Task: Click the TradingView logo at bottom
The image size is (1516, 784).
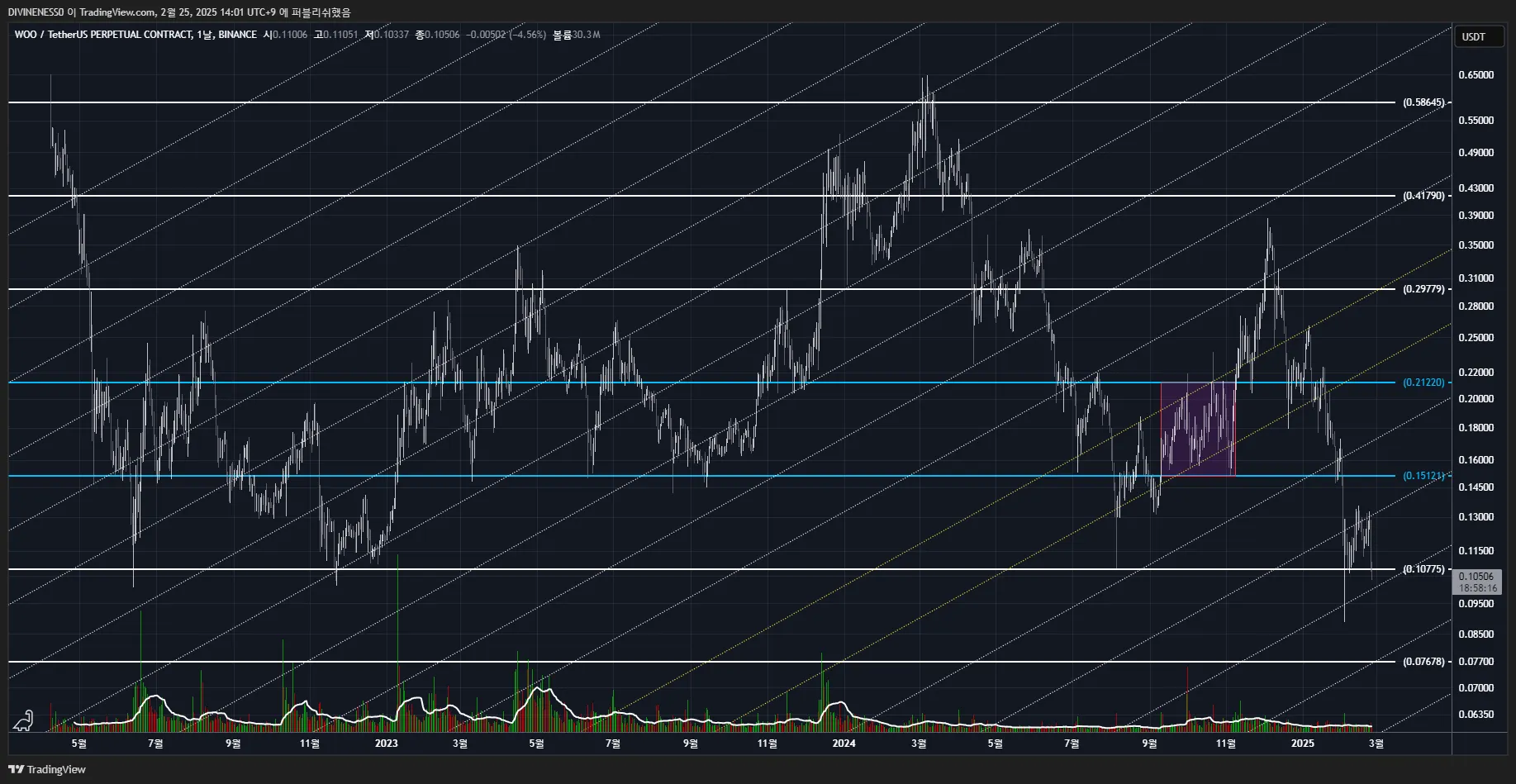Action: [x=47, y=769]
